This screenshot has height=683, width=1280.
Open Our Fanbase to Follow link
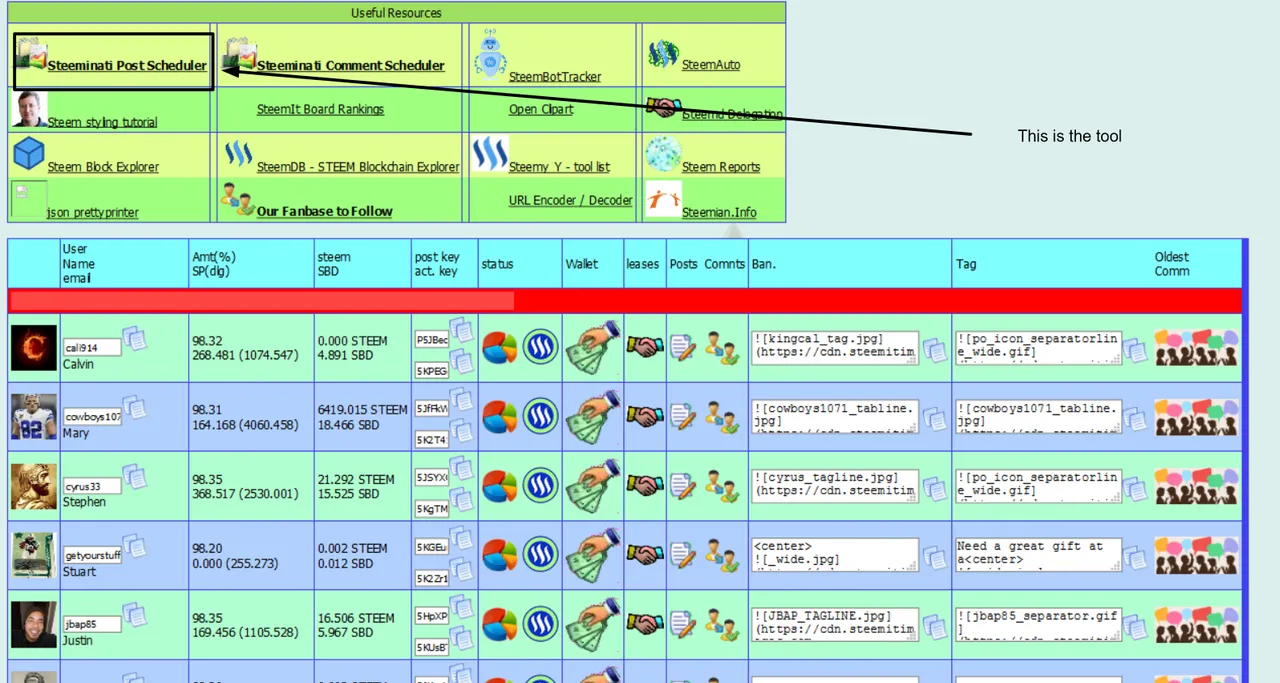tap(325, 211)
